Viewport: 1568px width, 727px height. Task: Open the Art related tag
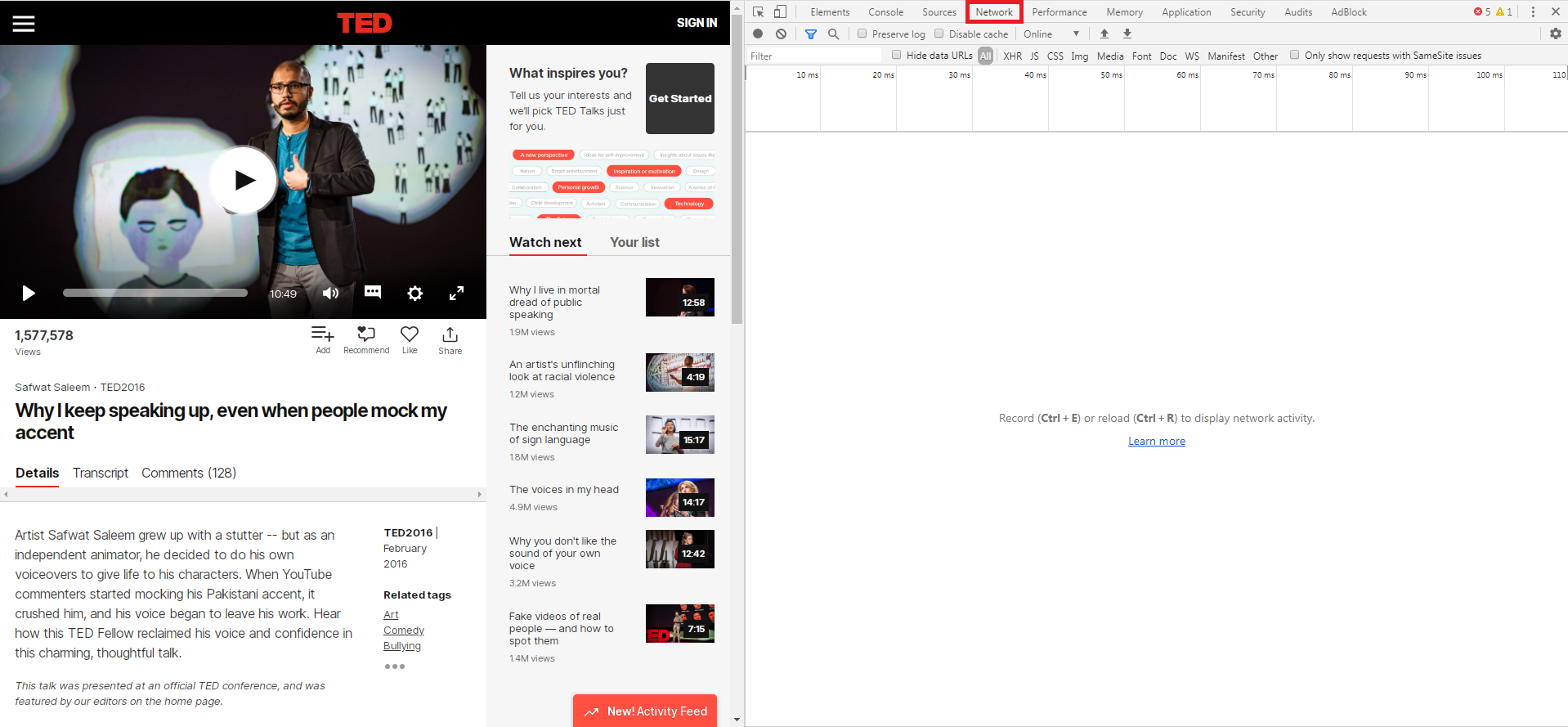tap(391, 615)
